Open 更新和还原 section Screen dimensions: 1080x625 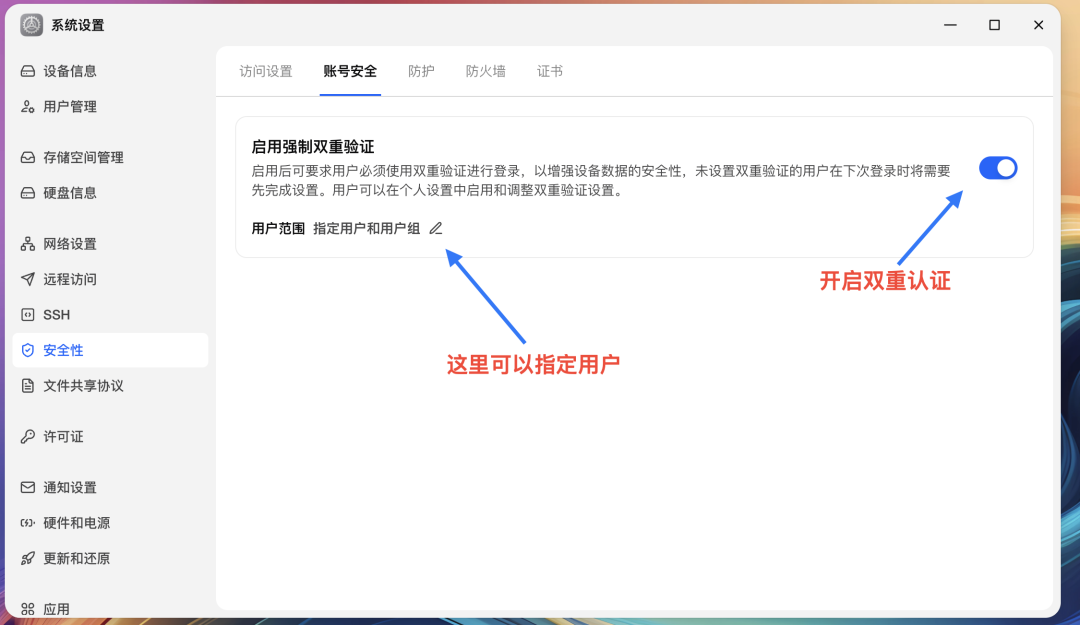(110, 559)
